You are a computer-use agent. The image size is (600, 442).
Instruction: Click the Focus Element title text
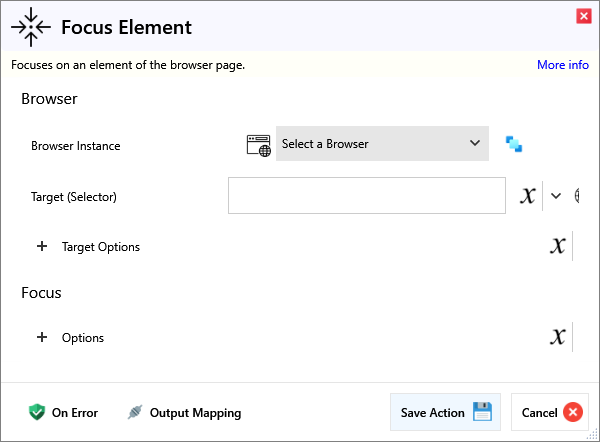(126, 27)
